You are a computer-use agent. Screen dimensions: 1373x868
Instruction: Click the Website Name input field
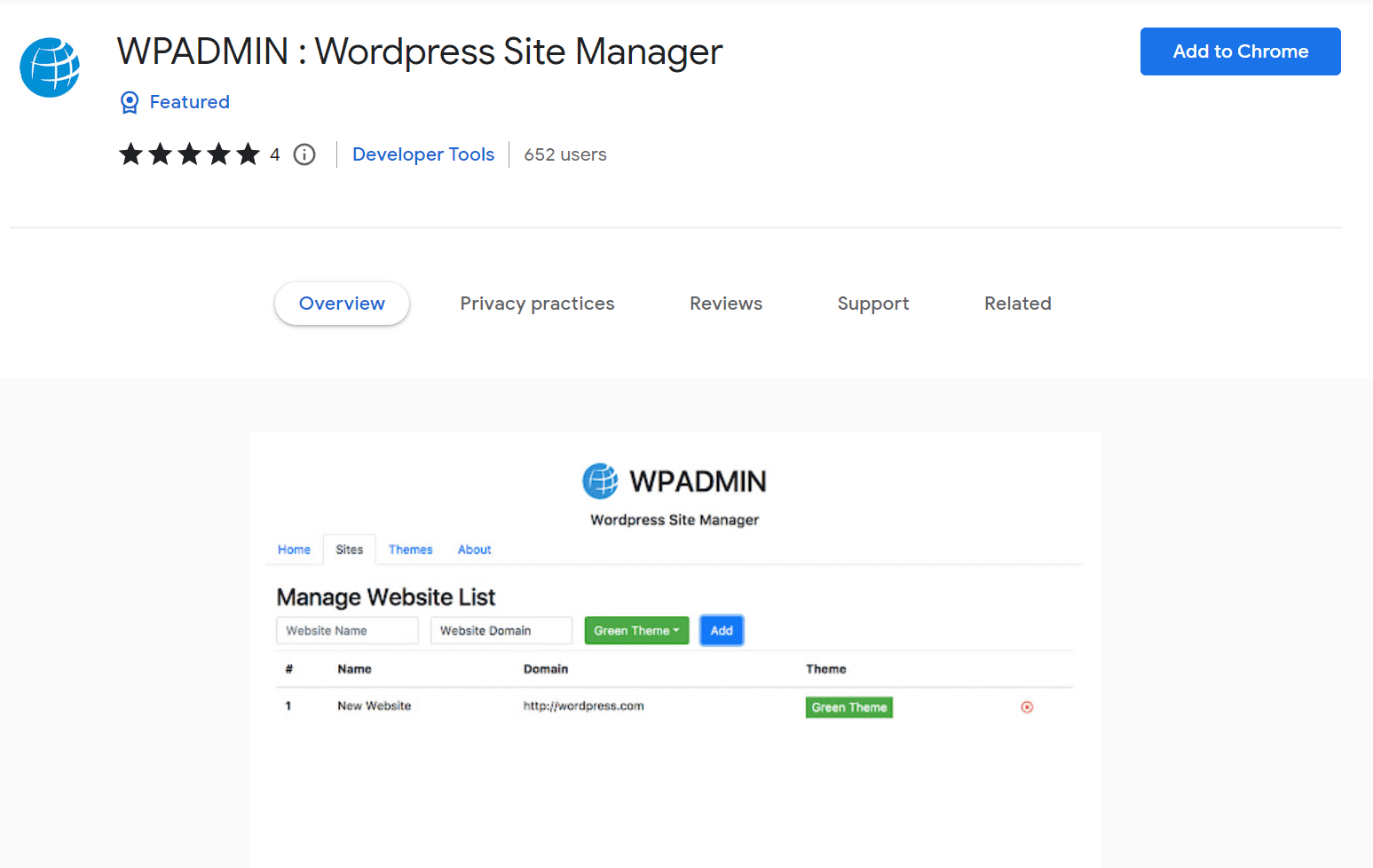(347, 630)
